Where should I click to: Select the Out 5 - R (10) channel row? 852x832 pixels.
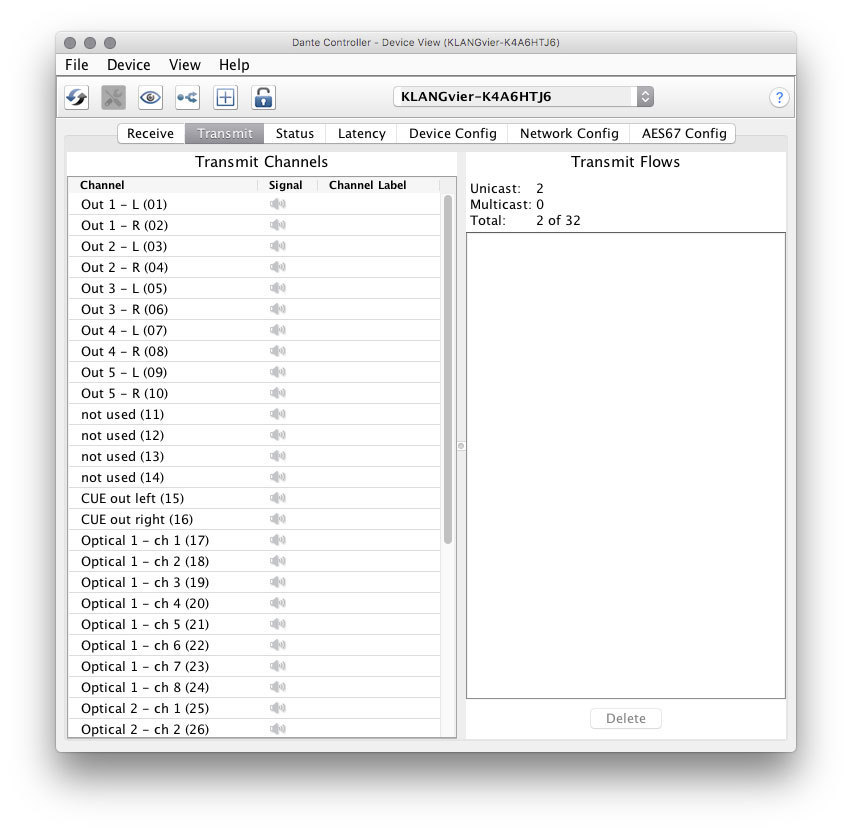click(x=254, y=393)
